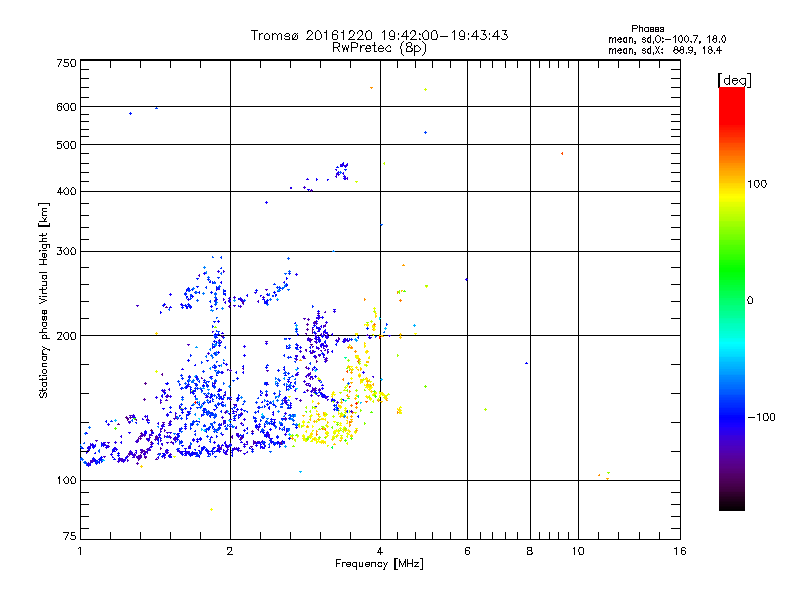Click the '6' frequency axis tick label
800x600 pixels.
[x=467, y=551]
